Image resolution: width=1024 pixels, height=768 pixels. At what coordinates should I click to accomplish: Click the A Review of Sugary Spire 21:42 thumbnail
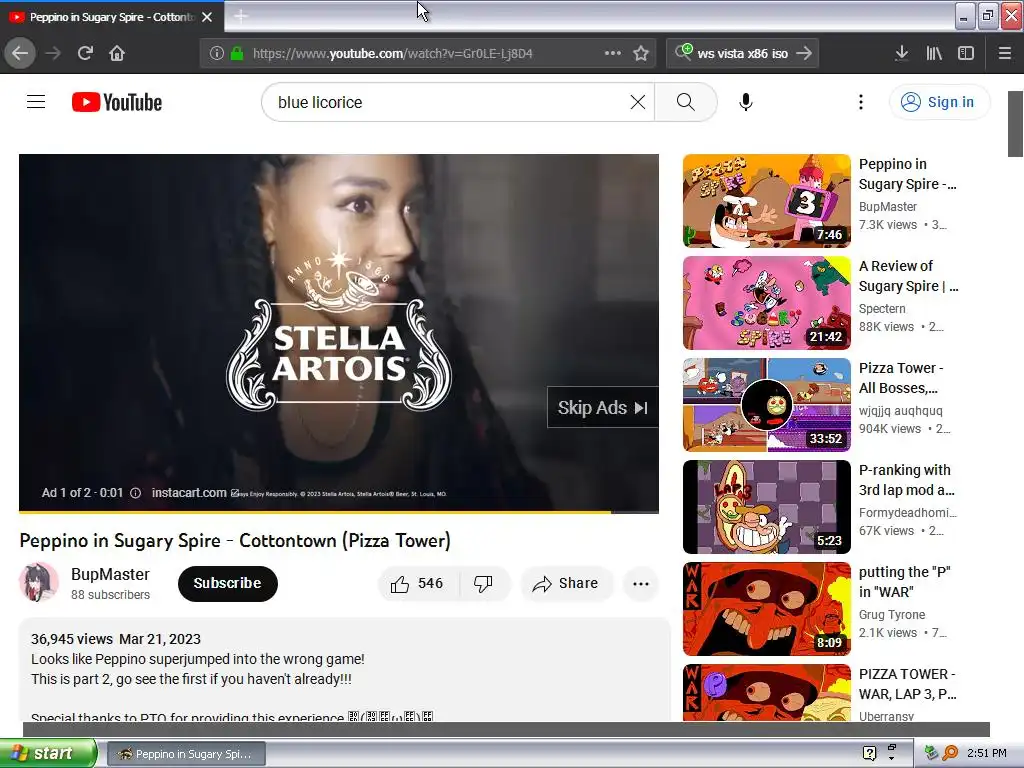click(x=767, y=303)
